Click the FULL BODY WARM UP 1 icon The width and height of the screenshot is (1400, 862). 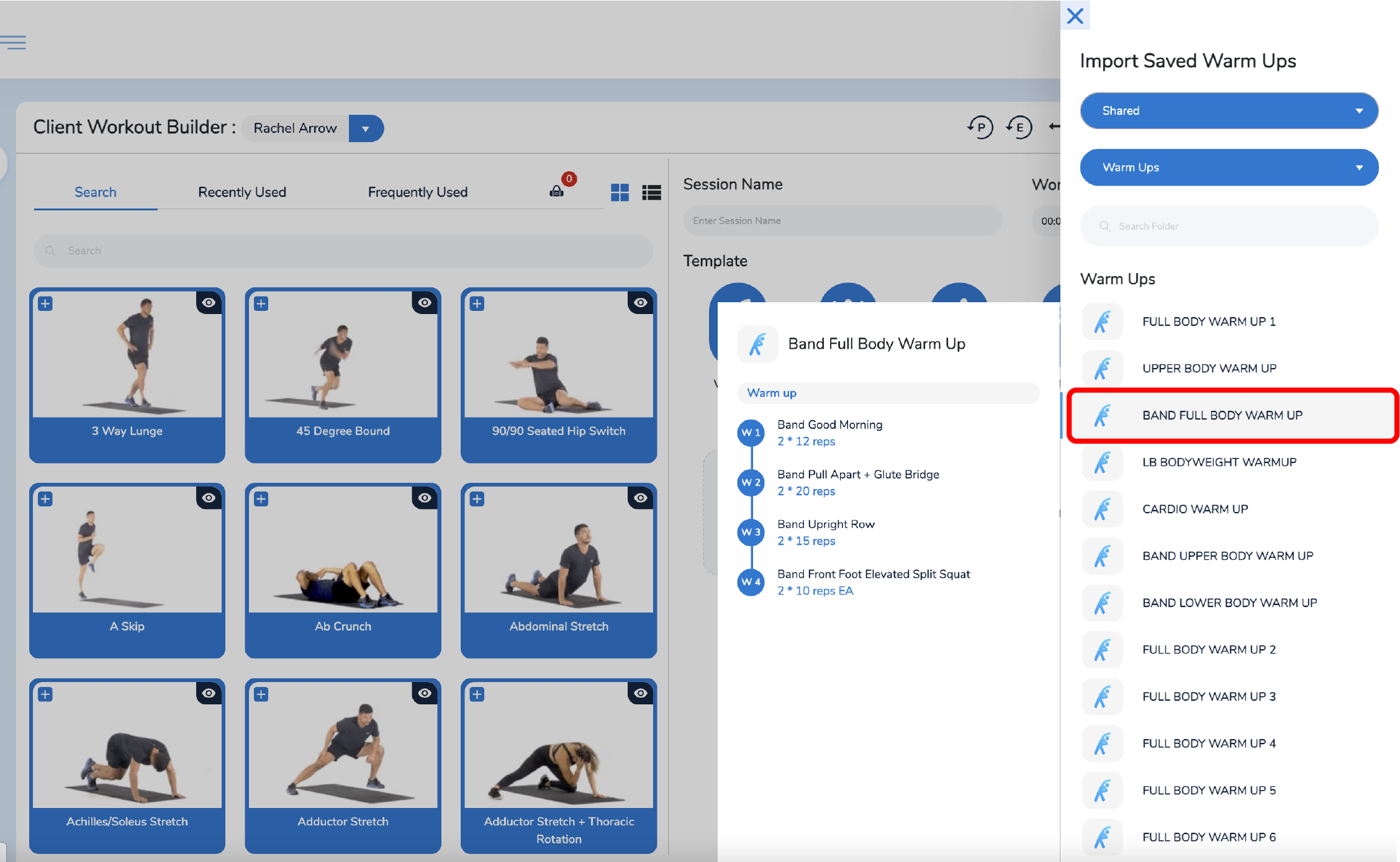(x=1102, y=321)
